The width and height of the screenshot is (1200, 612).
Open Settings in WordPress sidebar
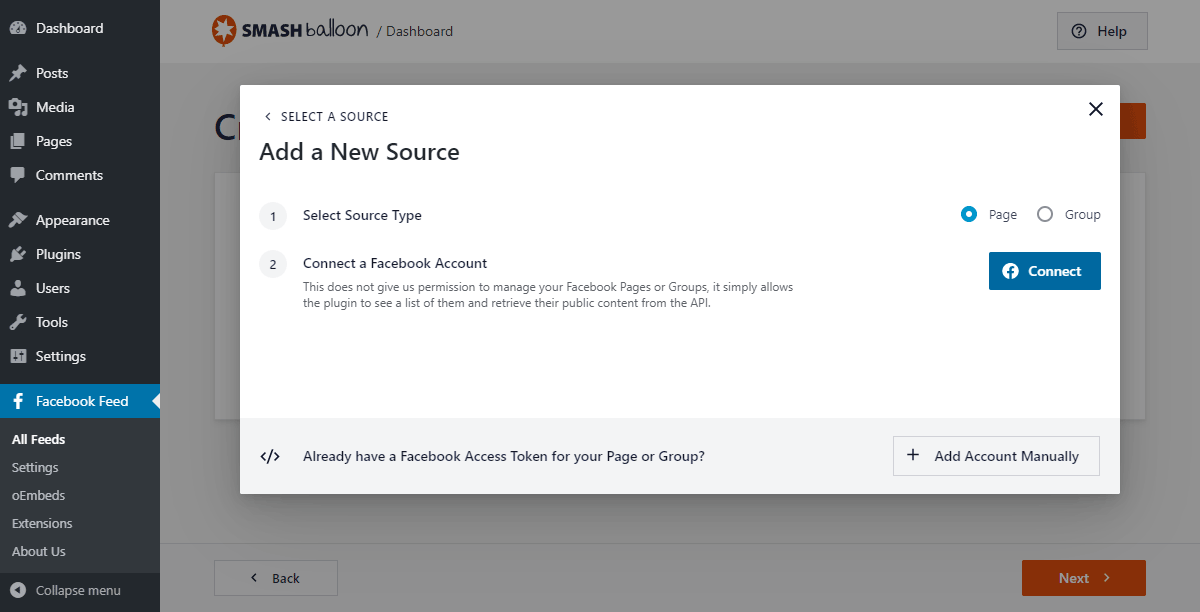(x=60, y=356)
